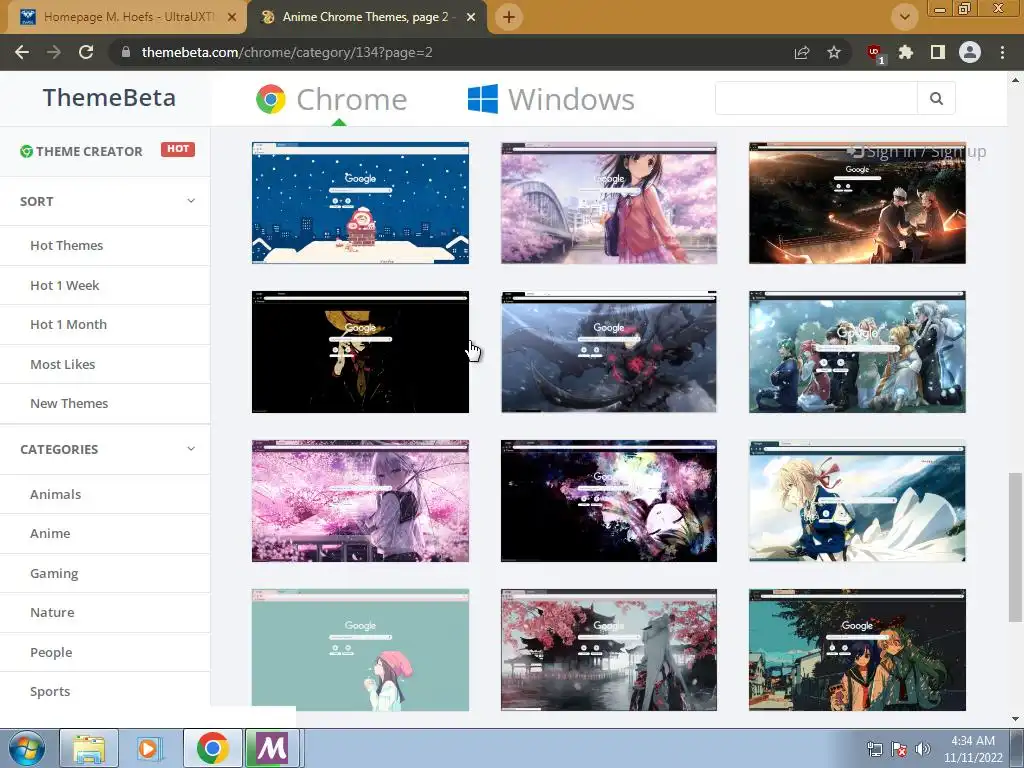Open pink umbrella girl theme
The width and height of the screenshot is (1024, 768).
click(x=360, y=501)
